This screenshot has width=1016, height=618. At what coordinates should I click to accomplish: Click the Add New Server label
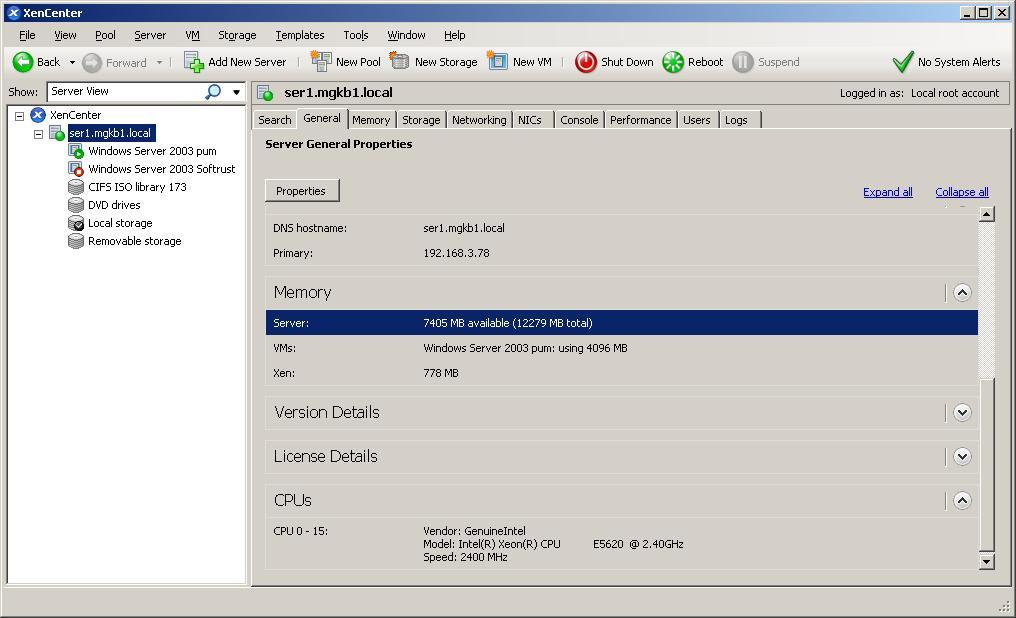click(247, 62)
